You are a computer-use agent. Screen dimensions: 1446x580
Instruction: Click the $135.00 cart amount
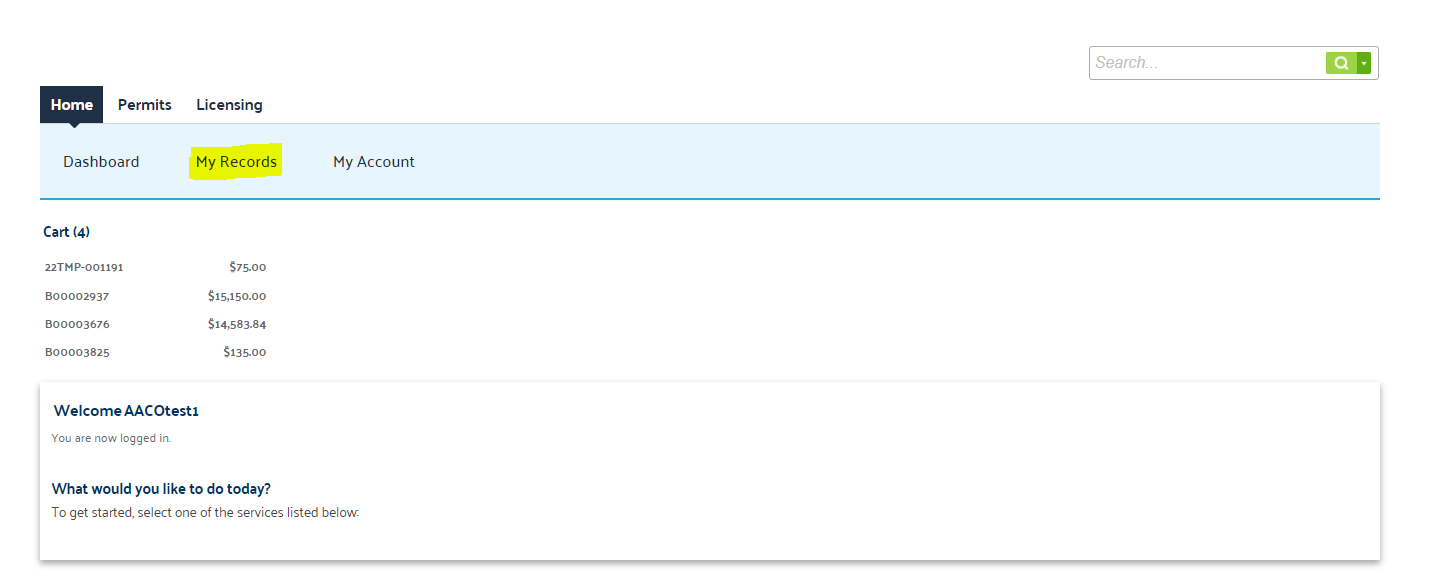coord(245,352)
